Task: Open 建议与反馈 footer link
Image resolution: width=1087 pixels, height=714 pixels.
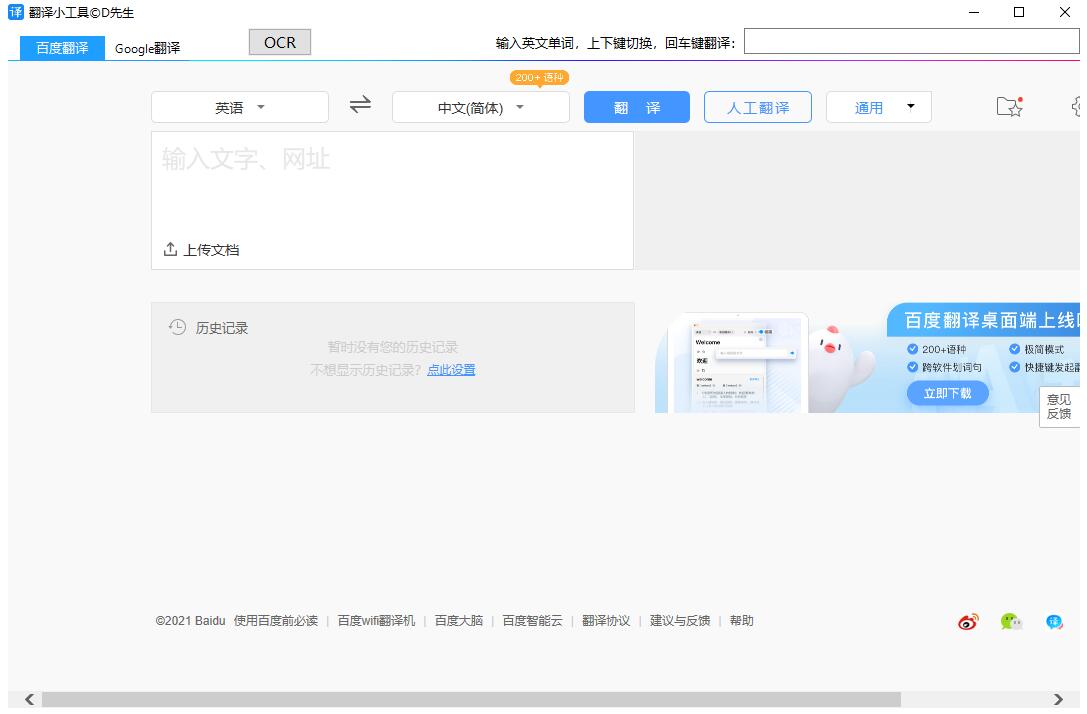Action: pyautogui.click(x=680, y=620)
